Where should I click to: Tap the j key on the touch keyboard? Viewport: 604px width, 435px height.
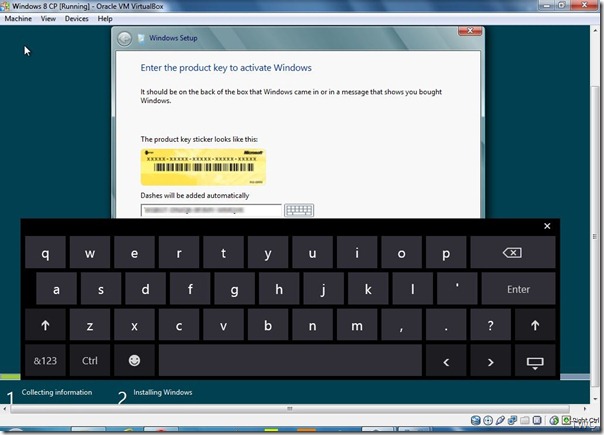pyautogui.click(x=324, y=289)
